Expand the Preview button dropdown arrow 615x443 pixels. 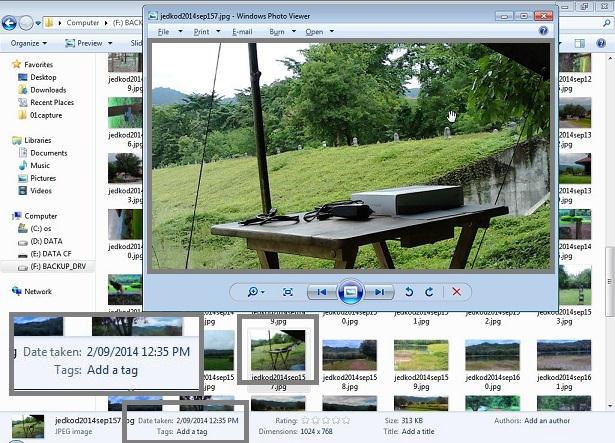(x=110, y=43)
